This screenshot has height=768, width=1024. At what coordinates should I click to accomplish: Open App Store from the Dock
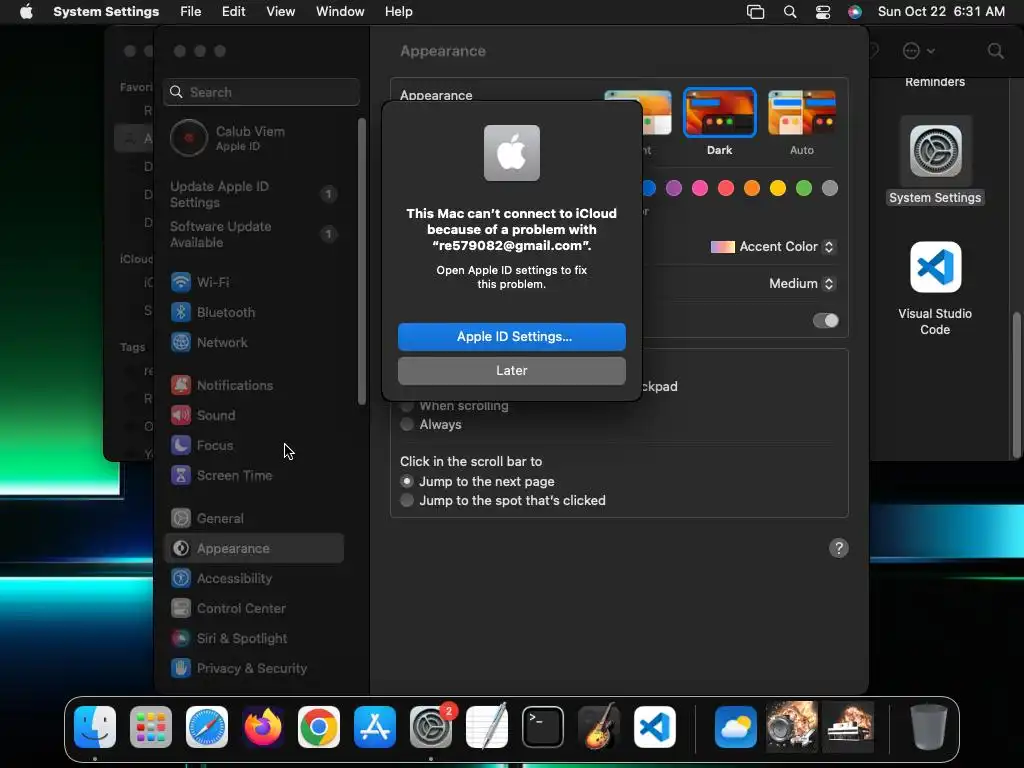coord(375,727)
